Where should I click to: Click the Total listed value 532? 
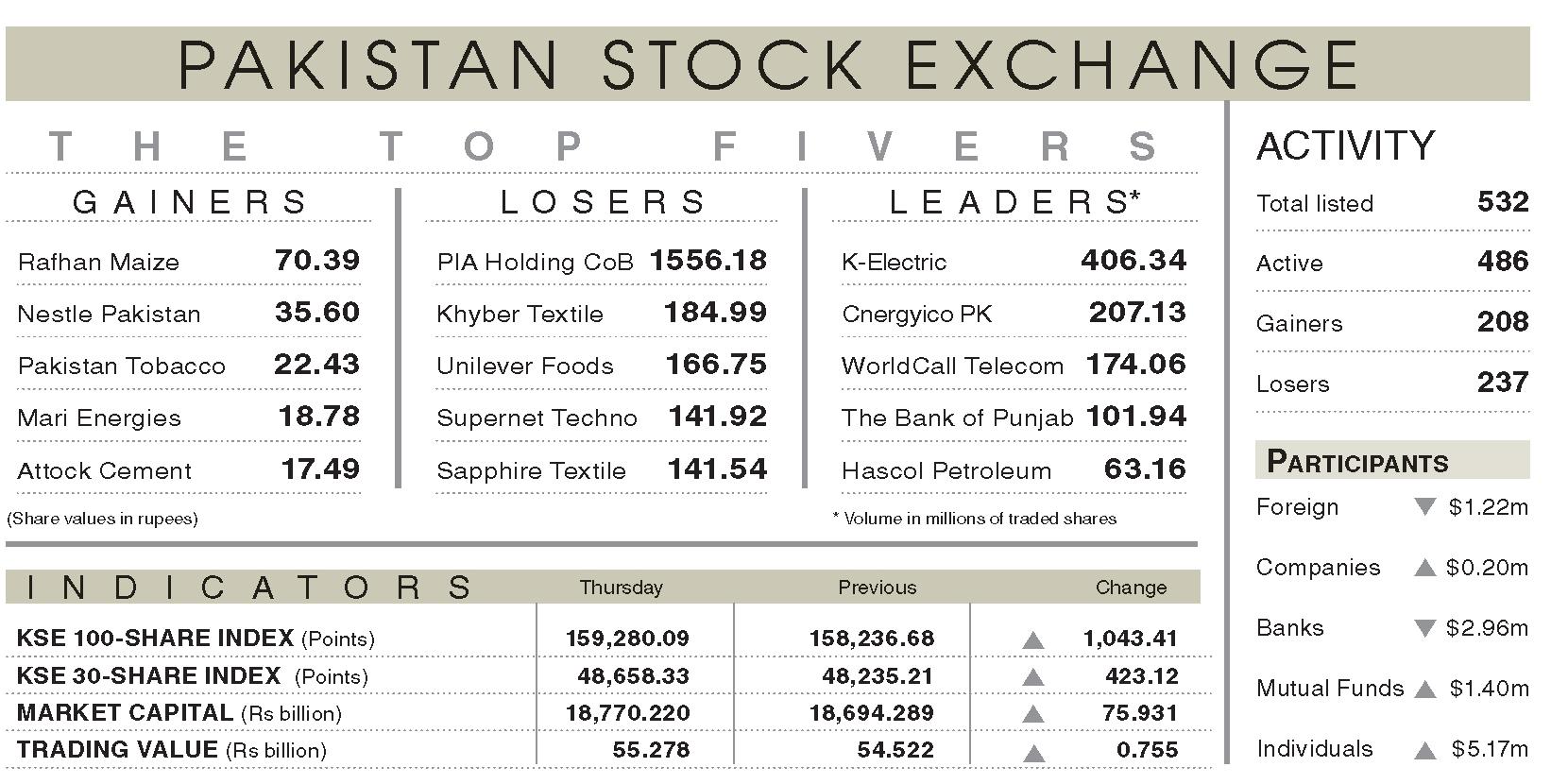1503,201
